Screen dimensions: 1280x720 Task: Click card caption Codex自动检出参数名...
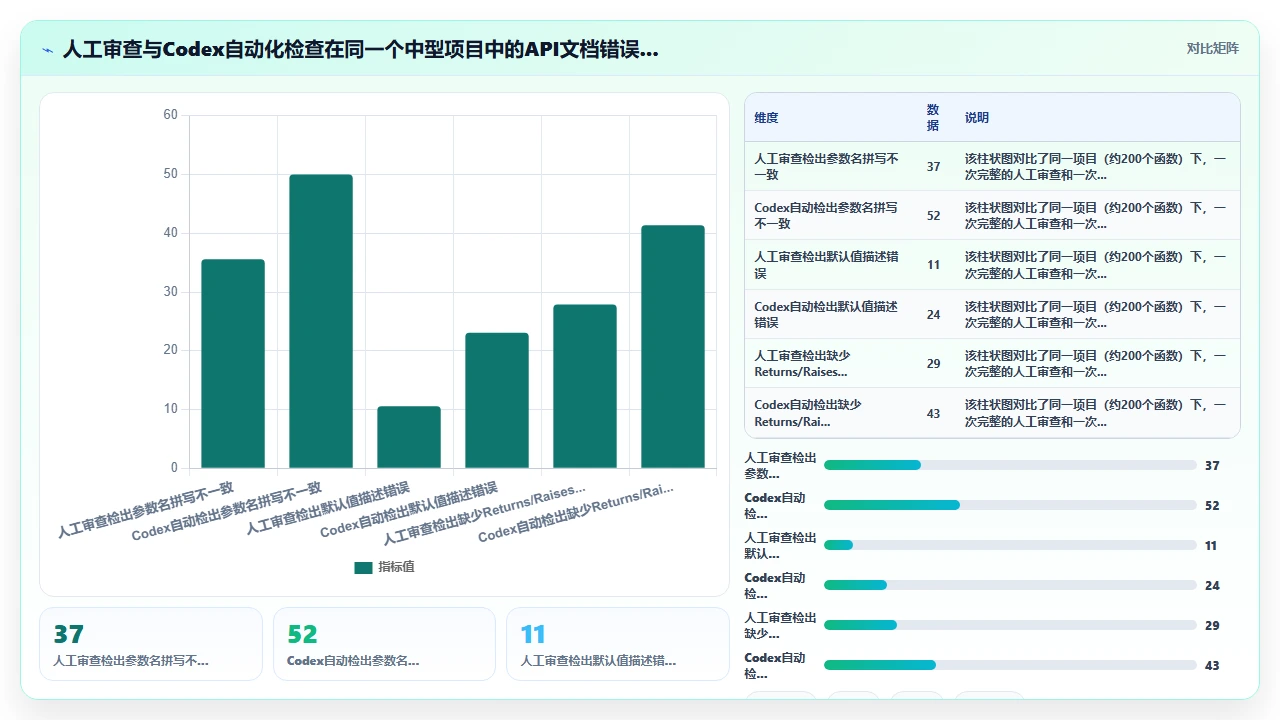point(353,661)
